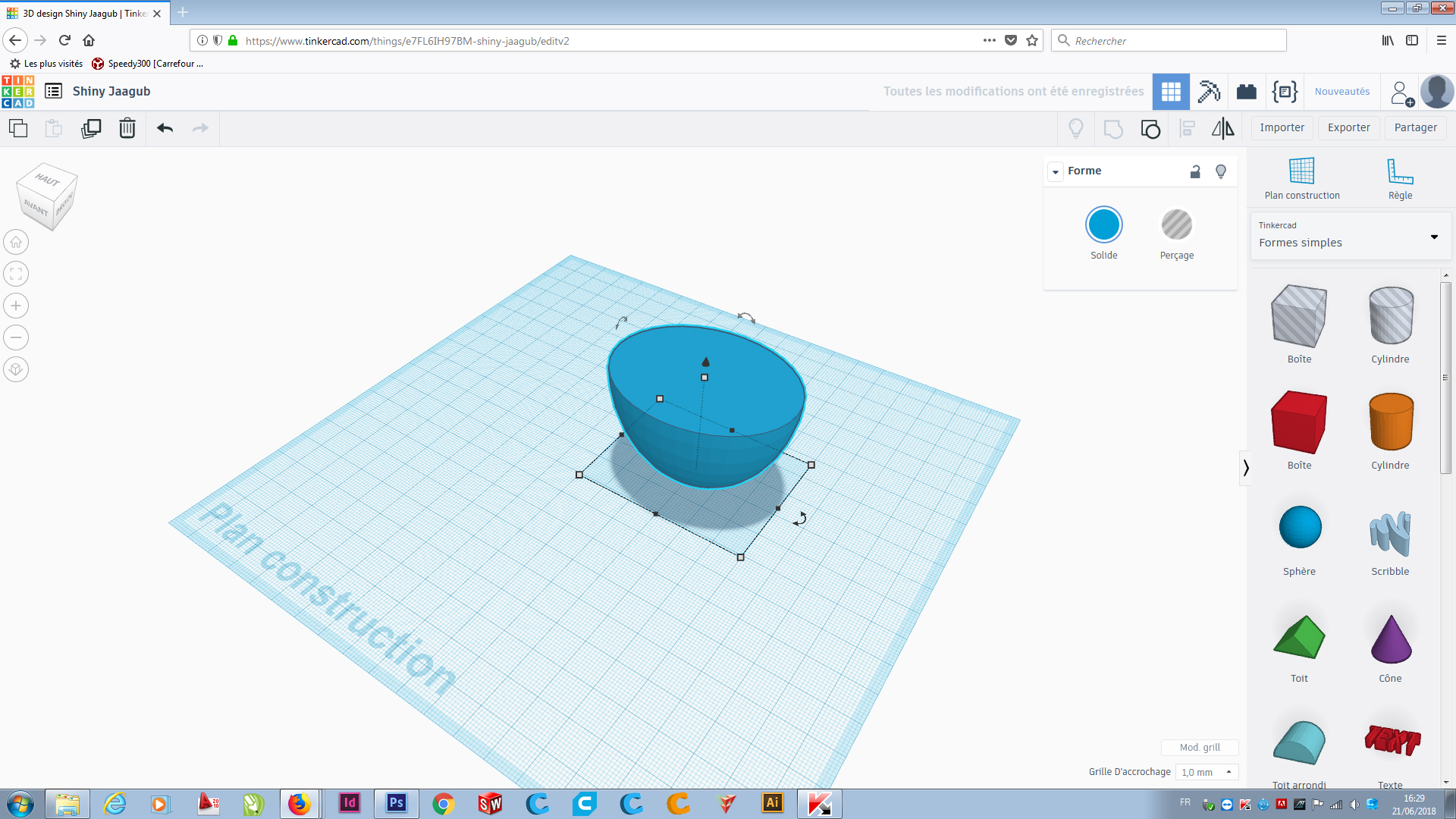Click the Codeblocks braces icon
Image resolution: width=1456 pixels, height=819 pixels.
click(1285, 92)
